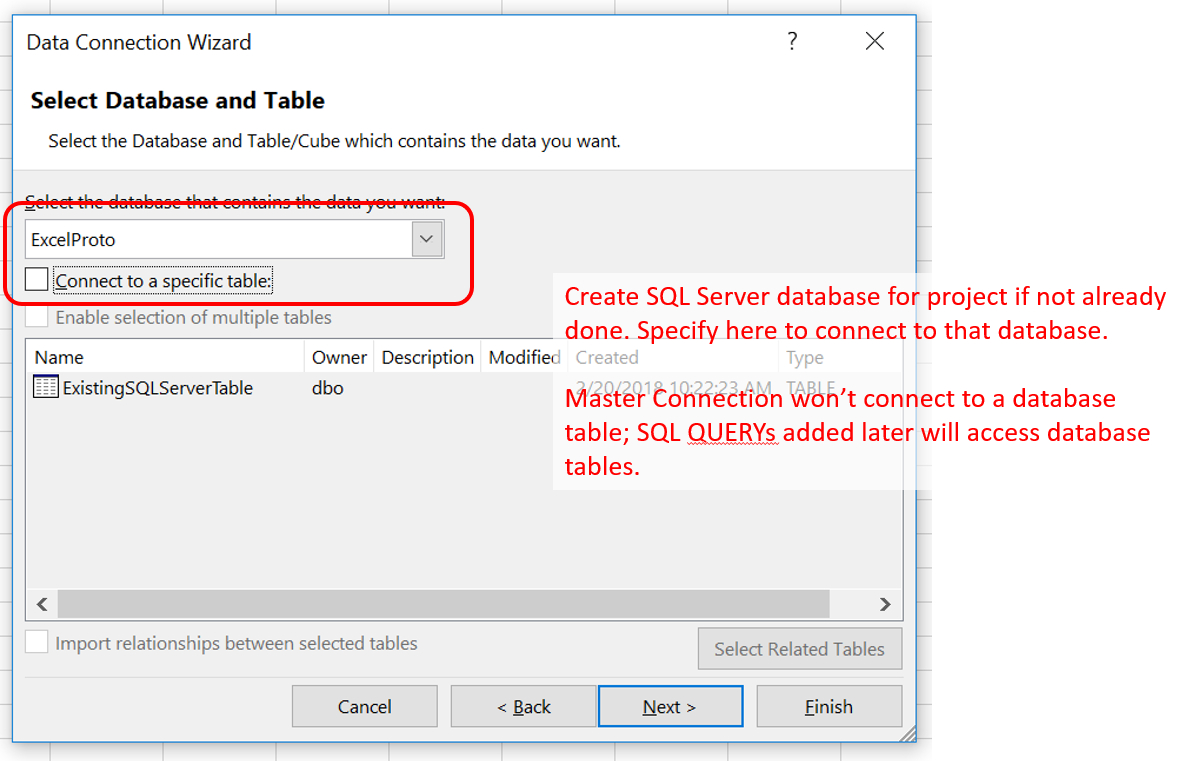Viewport: 1177px width, 761px height.
Task: Open the ExcelProto database dropdown arrow
Action: (427, 240)
